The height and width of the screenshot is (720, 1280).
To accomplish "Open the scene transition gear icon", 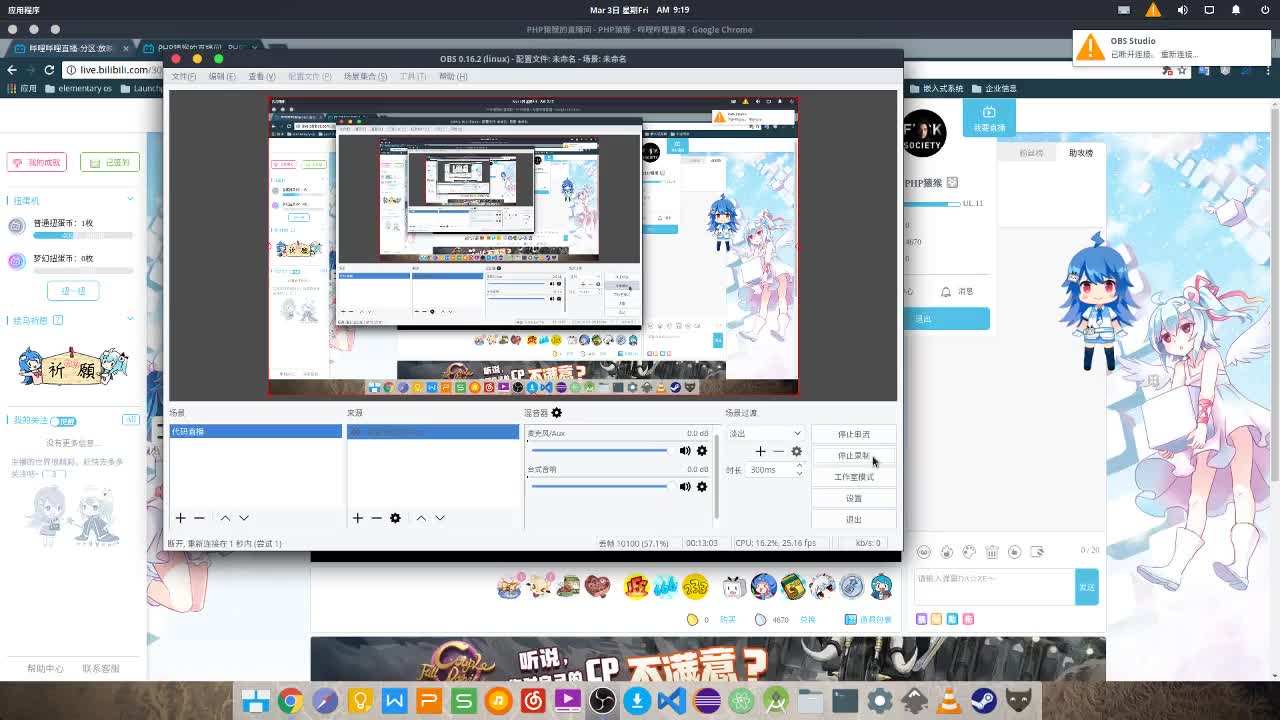I will [795, 451].
